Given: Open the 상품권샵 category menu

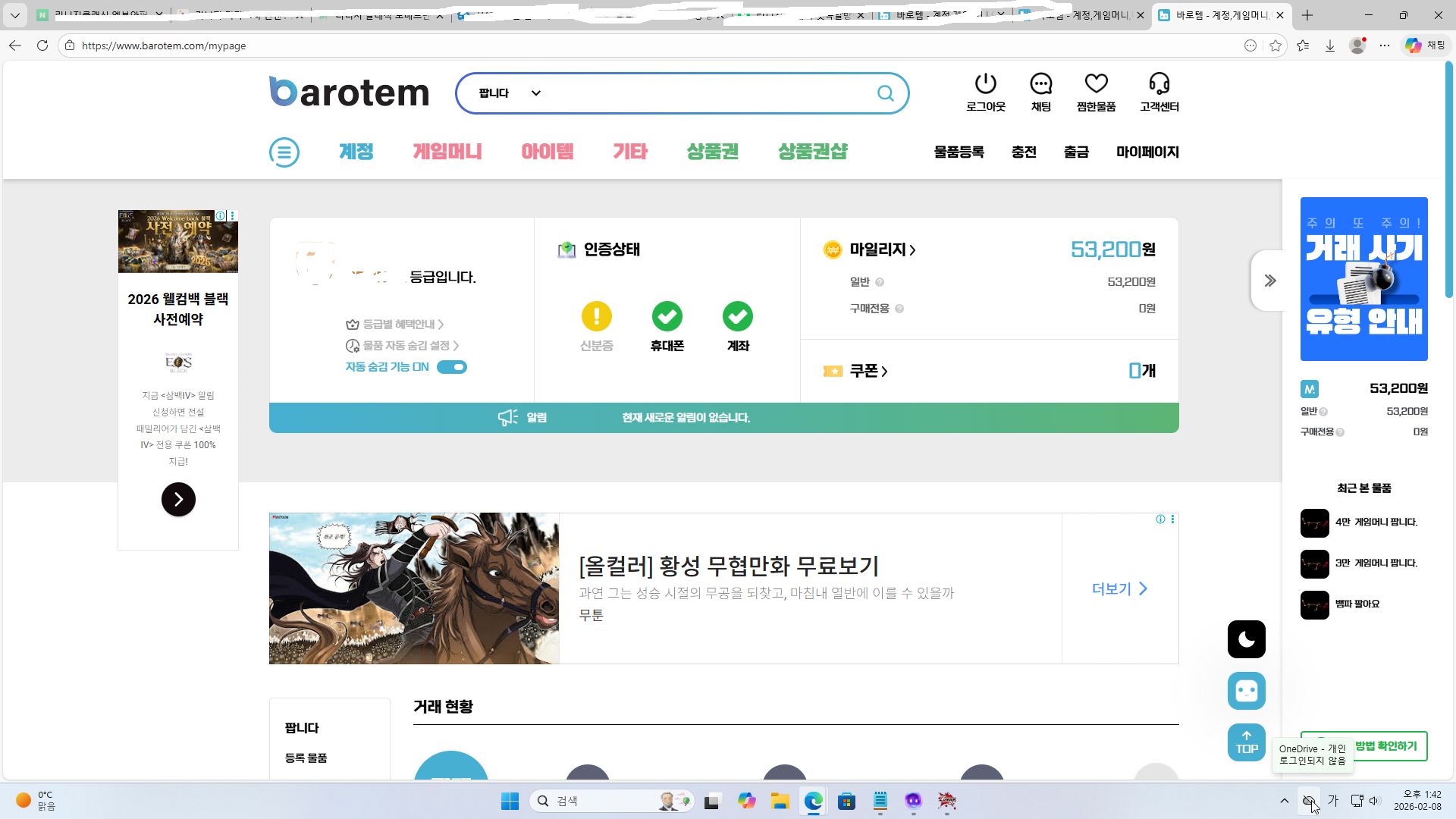Looking at the screenshot, I should [813, 152].
